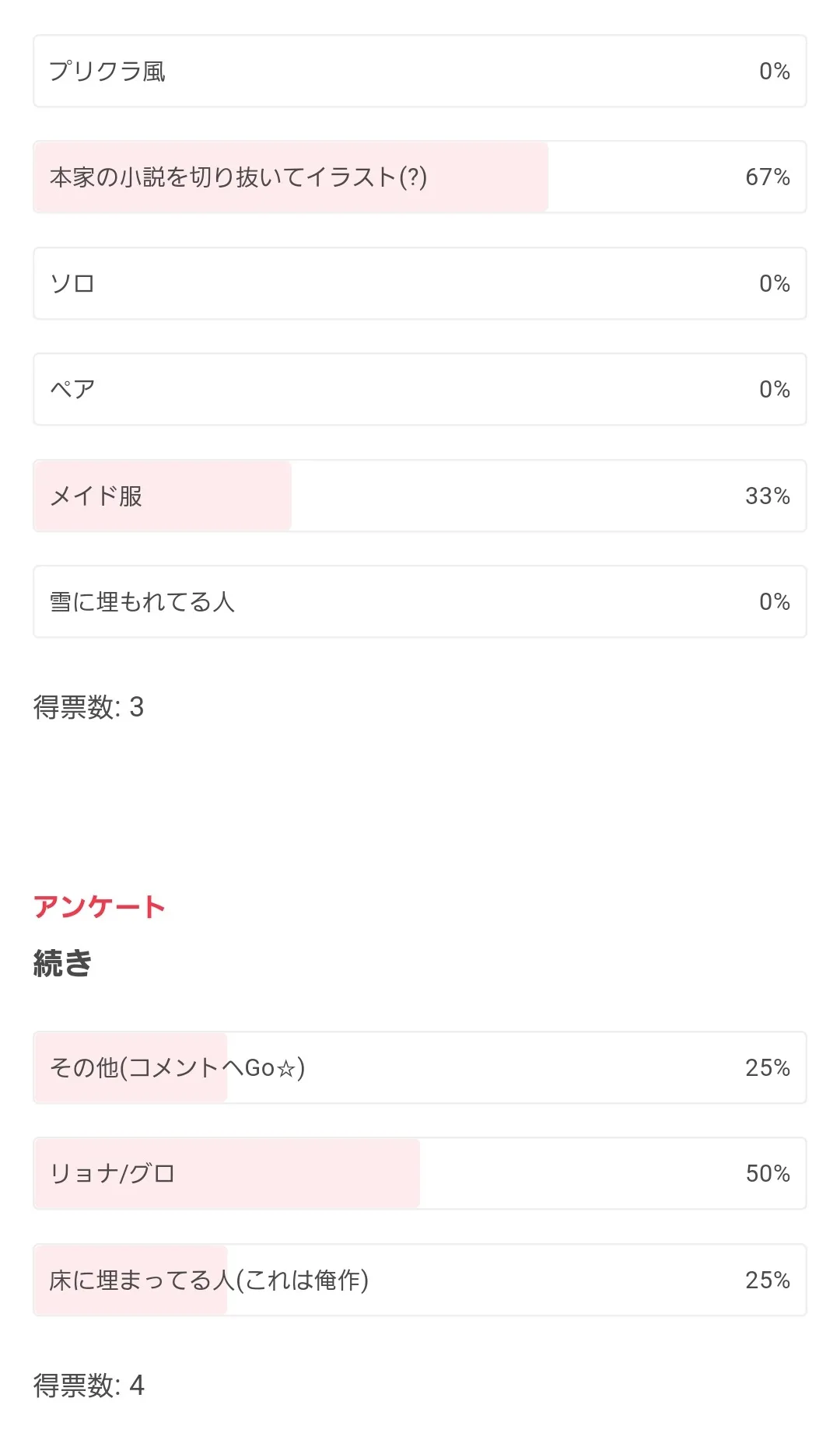Tap the 0% value beside プリクラ風
The width and height of the screenshot is (840, 1440).
[x=774, y=71]
